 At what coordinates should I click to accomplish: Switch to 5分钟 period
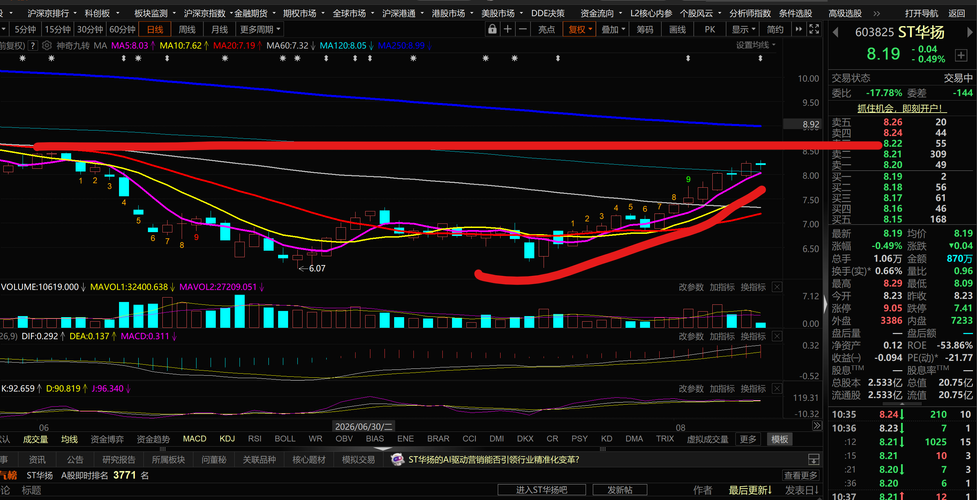click(26, 29)
